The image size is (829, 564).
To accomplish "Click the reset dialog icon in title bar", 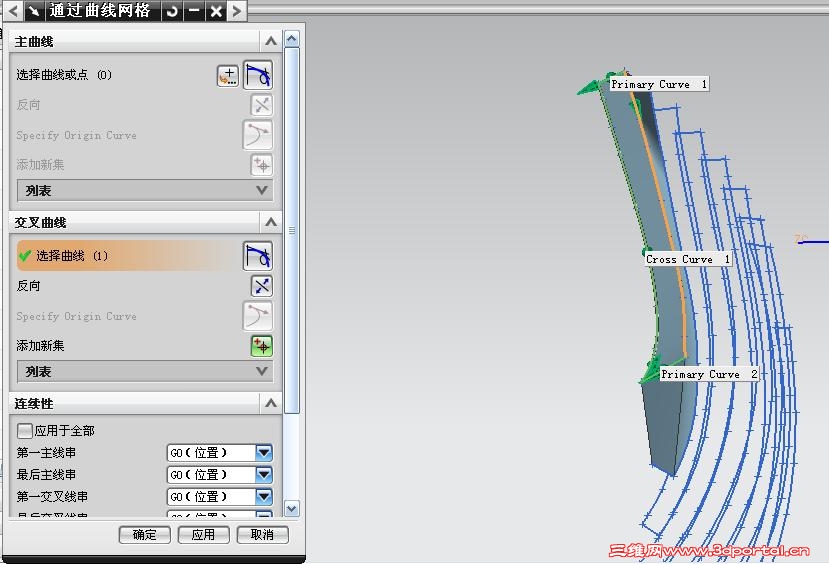I will [172, 11].
